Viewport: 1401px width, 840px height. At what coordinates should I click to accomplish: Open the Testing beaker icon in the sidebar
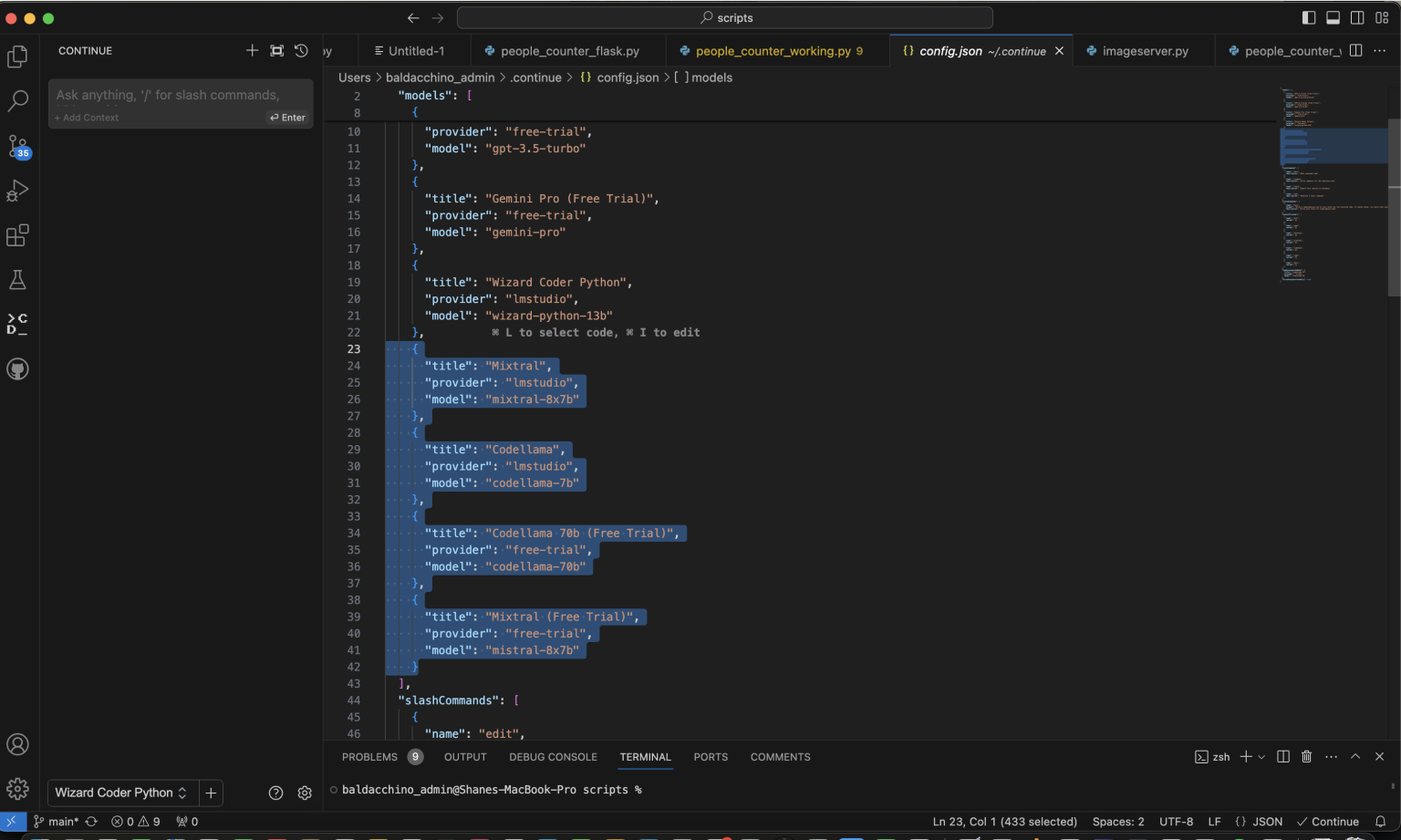[x=18, y=279]
